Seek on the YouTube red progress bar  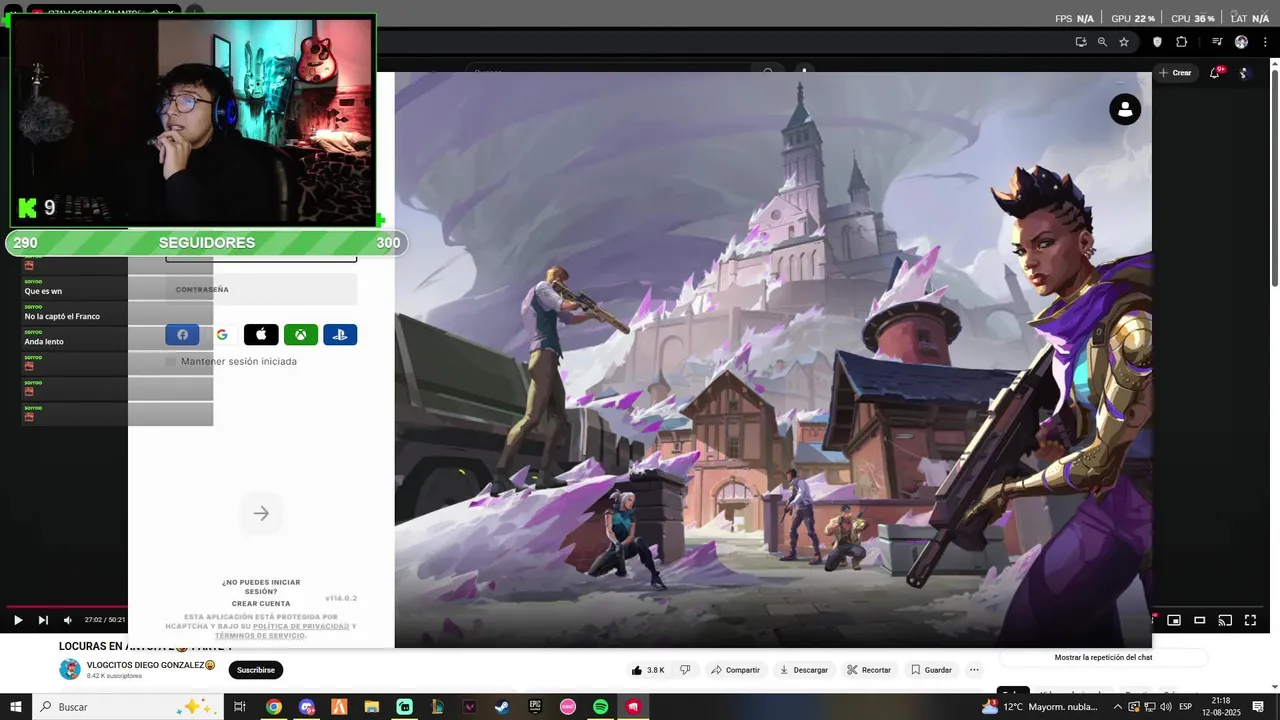pos(68,606)
